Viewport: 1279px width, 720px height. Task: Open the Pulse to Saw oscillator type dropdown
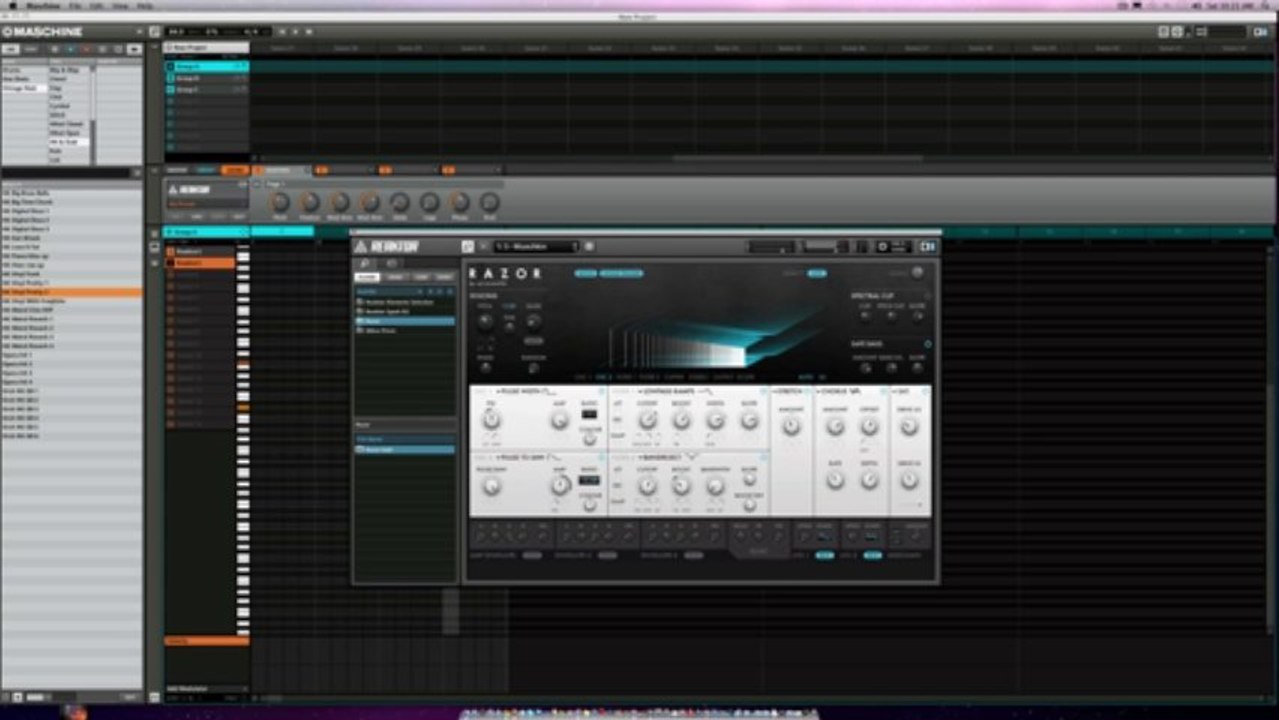[526, 457]
